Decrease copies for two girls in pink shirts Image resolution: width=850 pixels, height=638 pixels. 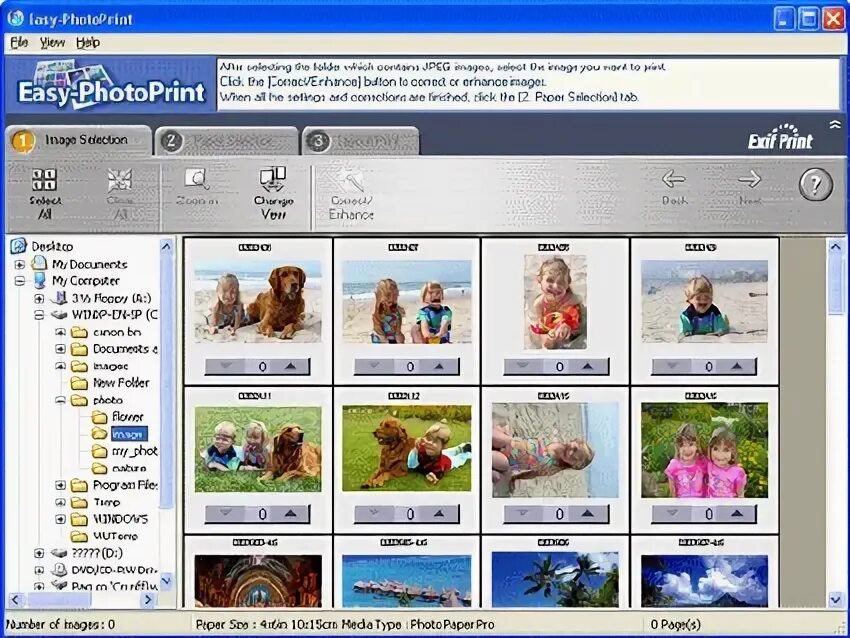(x=672, y=513)
